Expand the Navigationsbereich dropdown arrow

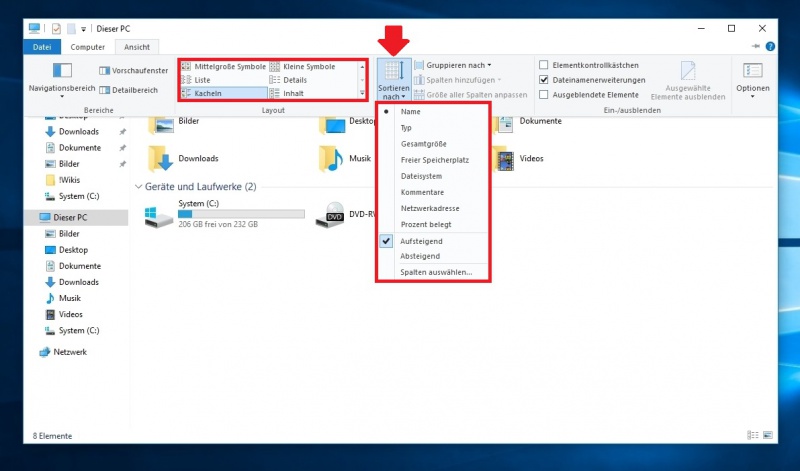coord(62,97)
